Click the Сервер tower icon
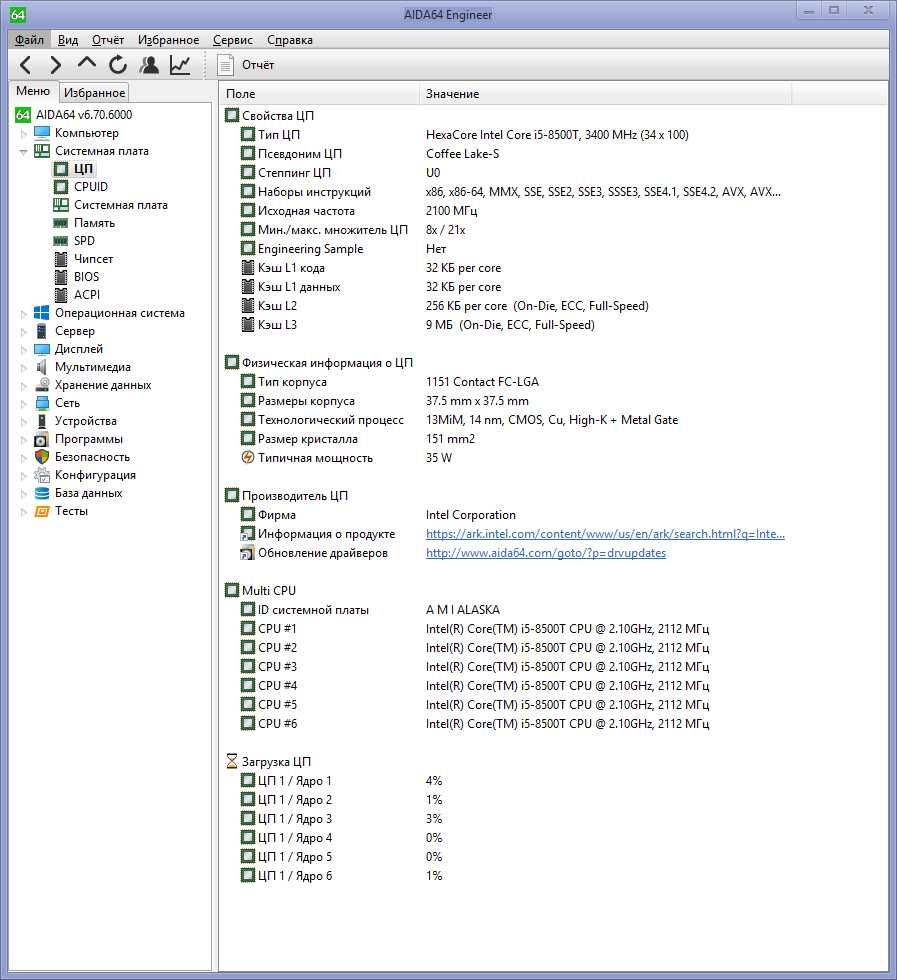Image resolution: width=897 pixels, height=980 pixels. pos(42,331)
